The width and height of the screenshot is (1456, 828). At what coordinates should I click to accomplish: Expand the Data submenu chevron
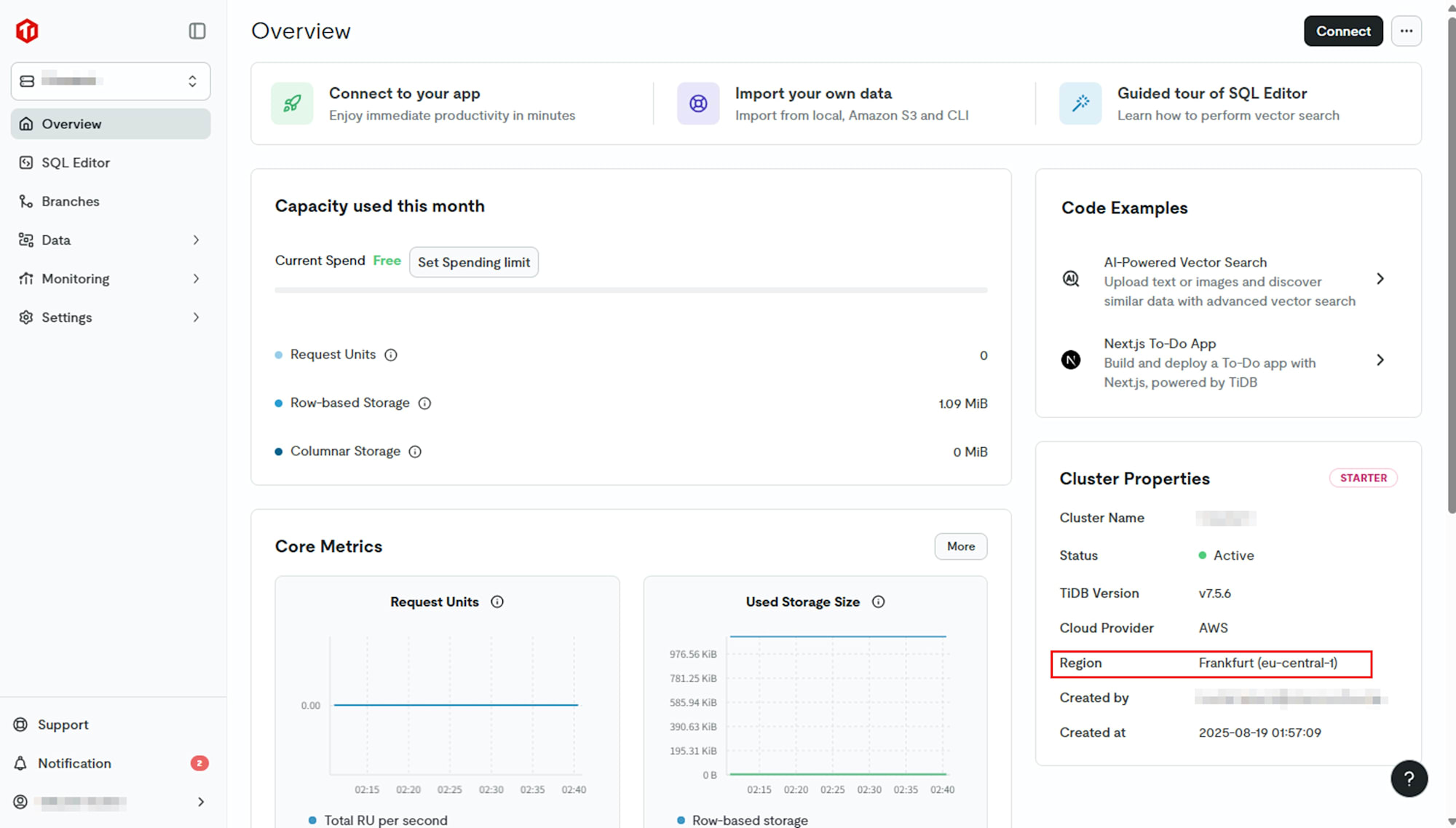pyautogui.click(x=196, y=240)
